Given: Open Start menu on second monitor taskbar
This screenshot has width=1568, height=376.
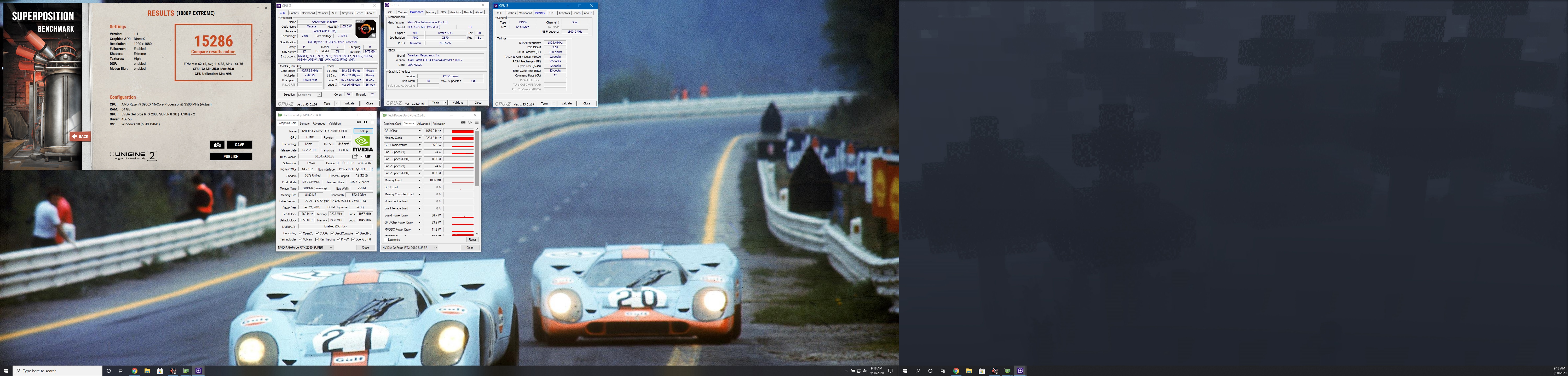Looking at the screenshot, I should (x=905, y=371).
